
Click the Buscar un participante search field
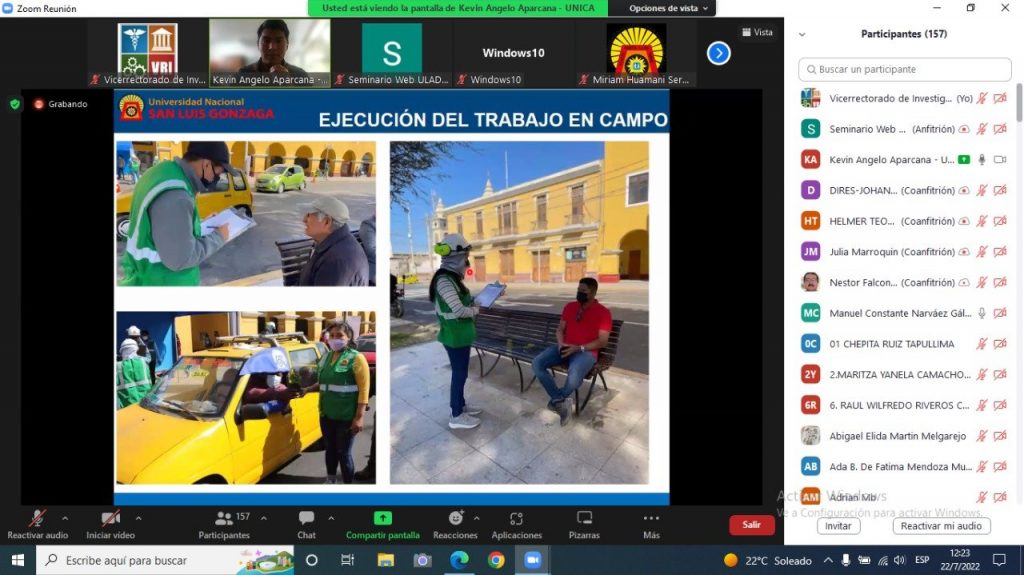(904, 69)
